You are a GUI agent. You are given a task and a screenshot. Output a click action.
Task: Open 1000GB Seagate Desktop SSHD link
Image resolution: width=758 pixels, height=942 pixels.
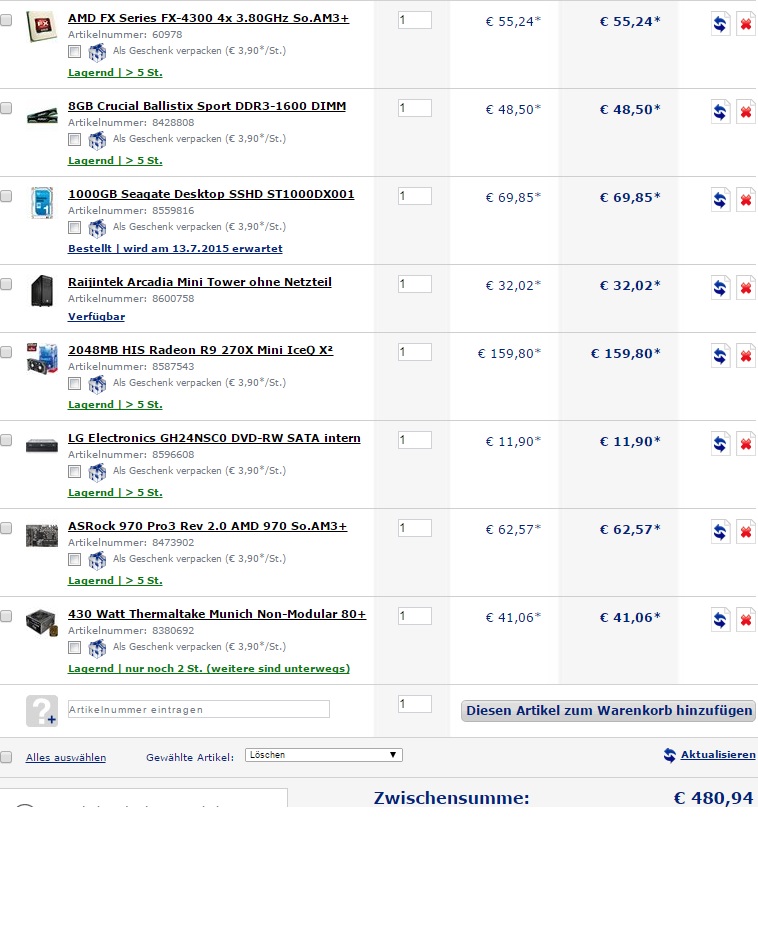211,194
